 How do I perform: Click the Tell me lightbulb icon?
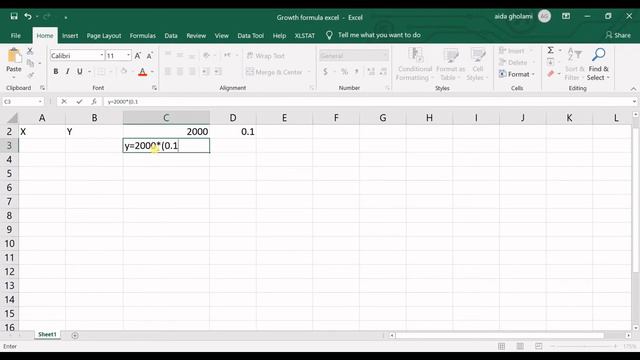tap(329, 36)
